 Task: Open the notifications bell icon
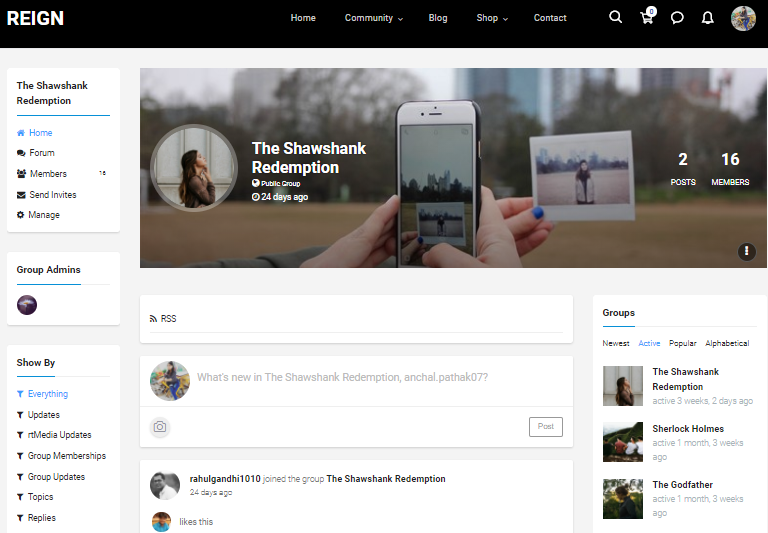coord(707,18)
